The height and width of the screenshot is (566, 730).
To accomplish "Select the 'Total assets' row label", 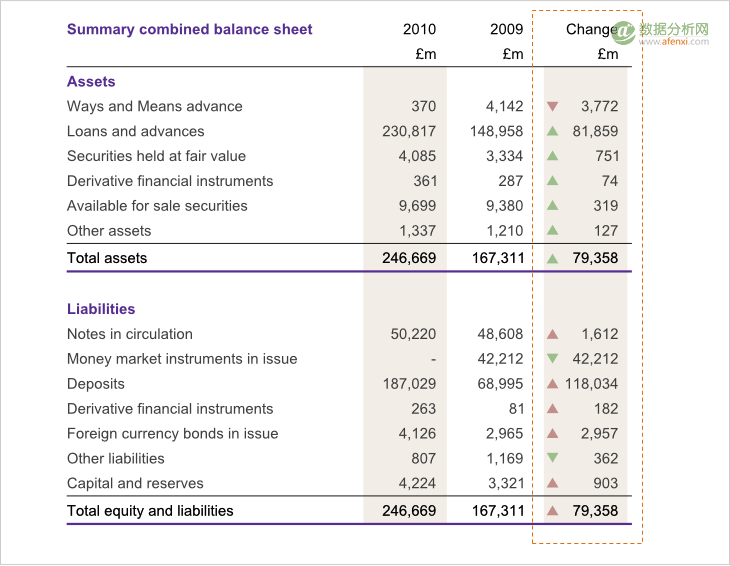I will click(x=107, y=258).
